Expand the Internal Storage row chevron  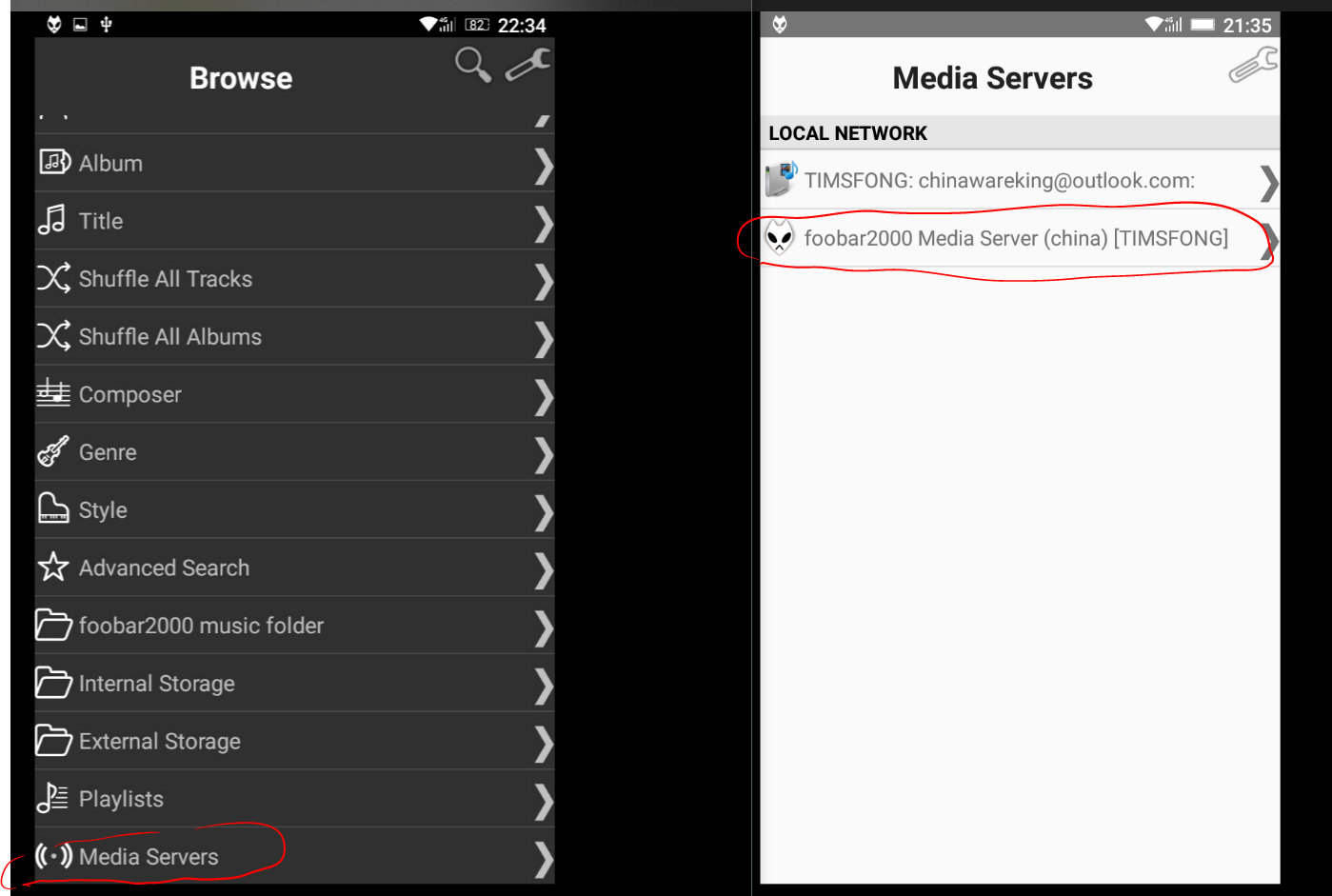[x=544, y=686]
